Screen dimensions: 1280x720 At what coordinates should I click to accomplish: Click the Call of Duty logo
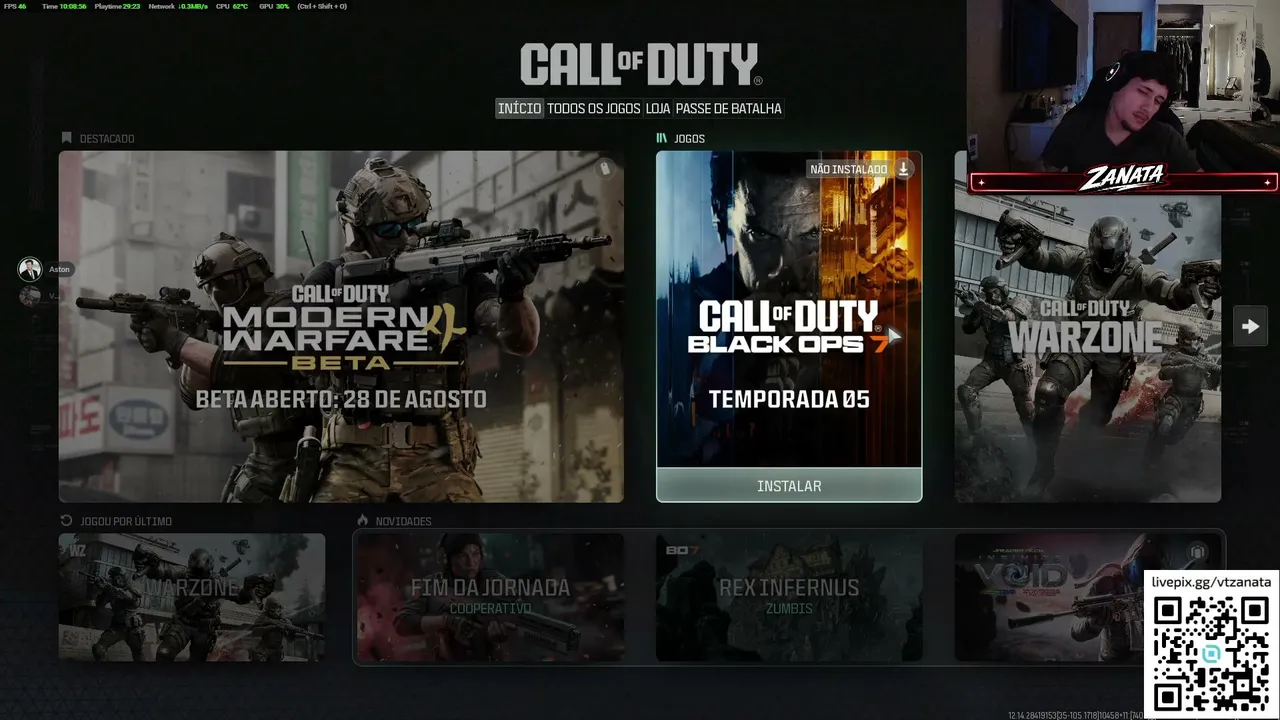coord(641,65)
